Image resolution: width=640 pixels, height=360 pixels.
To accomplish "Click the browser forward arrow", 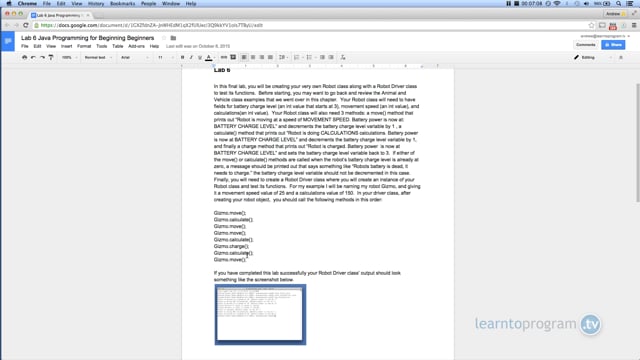I will point(16,25).
